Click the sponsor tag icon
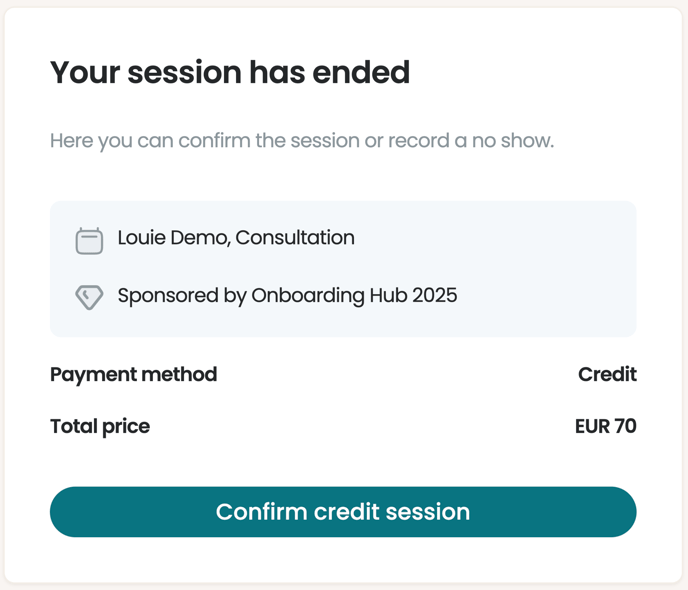This screenshot has width=688, height=590. [x=89, y=297]
